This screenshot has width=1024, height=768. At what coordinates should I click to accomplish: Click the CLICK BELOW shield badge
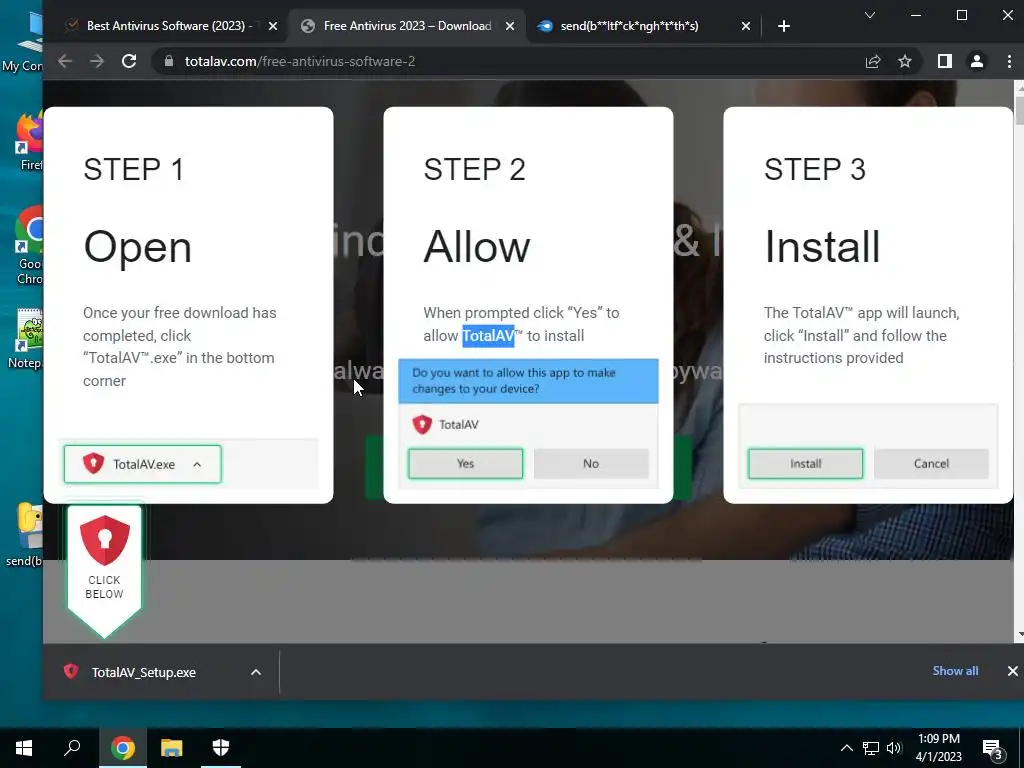pyautogui.click(x=104, y=570)
